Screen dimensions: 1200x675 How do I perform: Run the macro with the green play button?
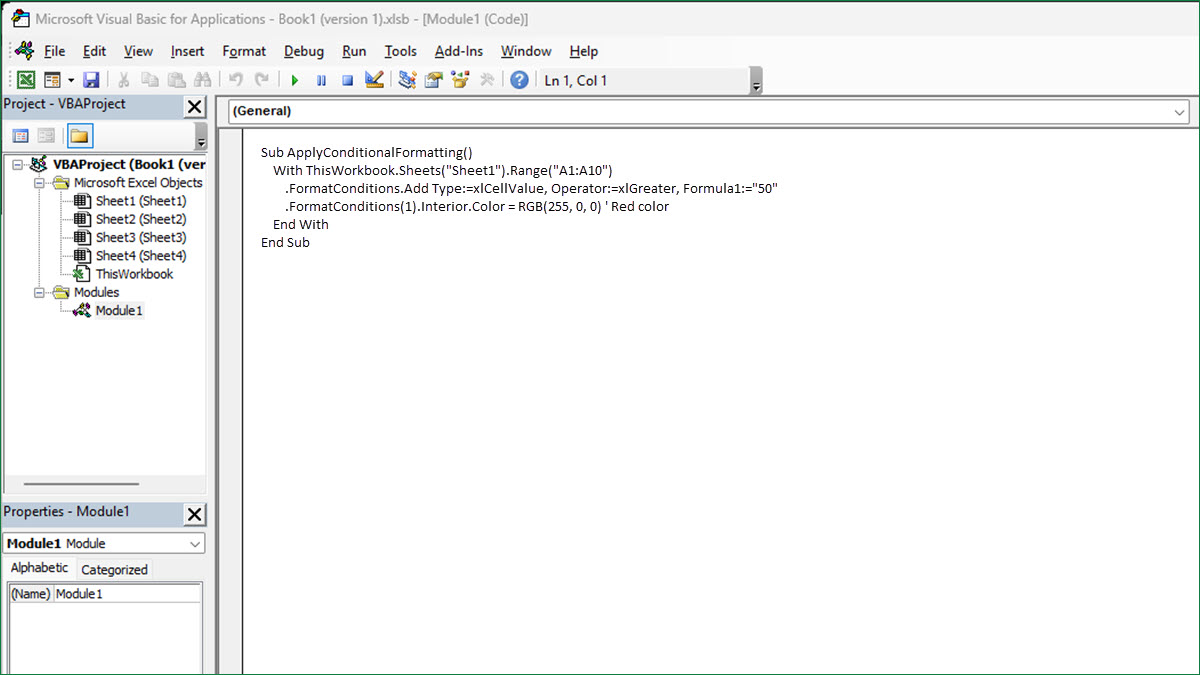pyautogui.click(x=294, y=80)
